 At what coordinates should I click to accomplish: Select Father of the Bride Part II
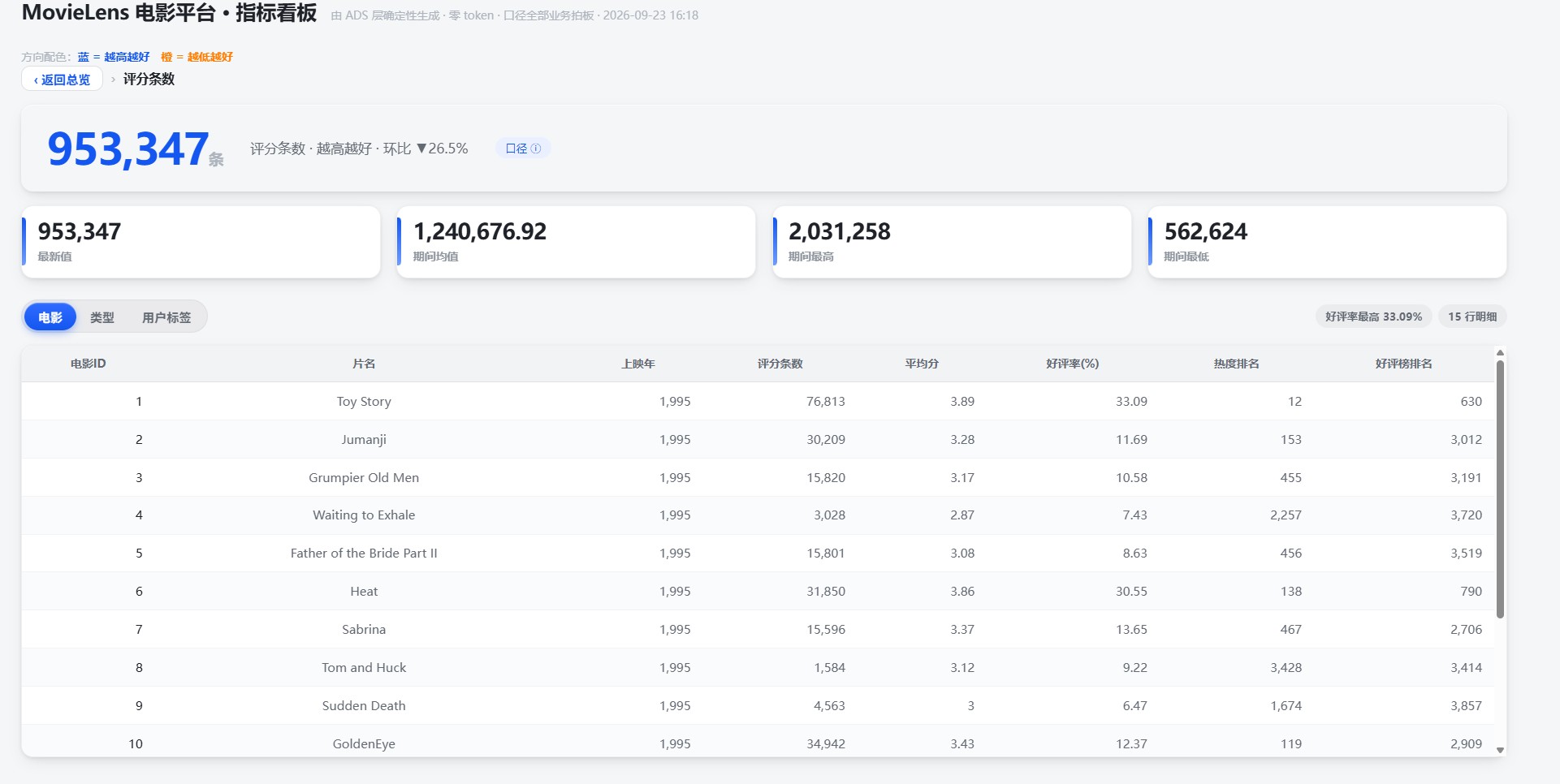tap(364, 554)
